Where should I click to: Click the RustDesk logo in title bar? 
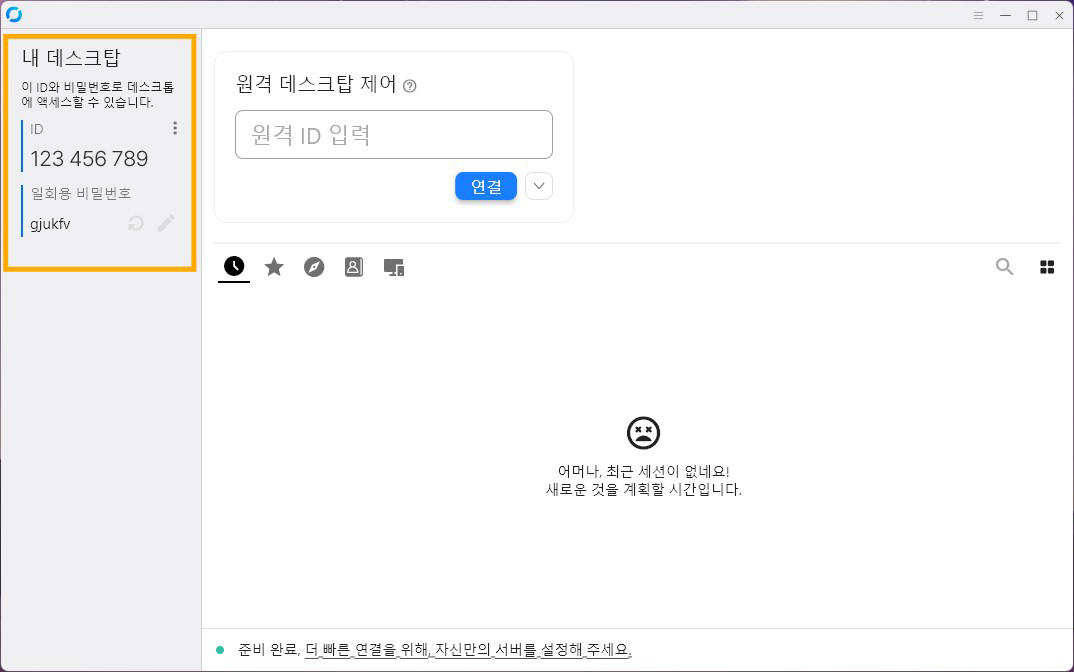(x=14, y=15)
